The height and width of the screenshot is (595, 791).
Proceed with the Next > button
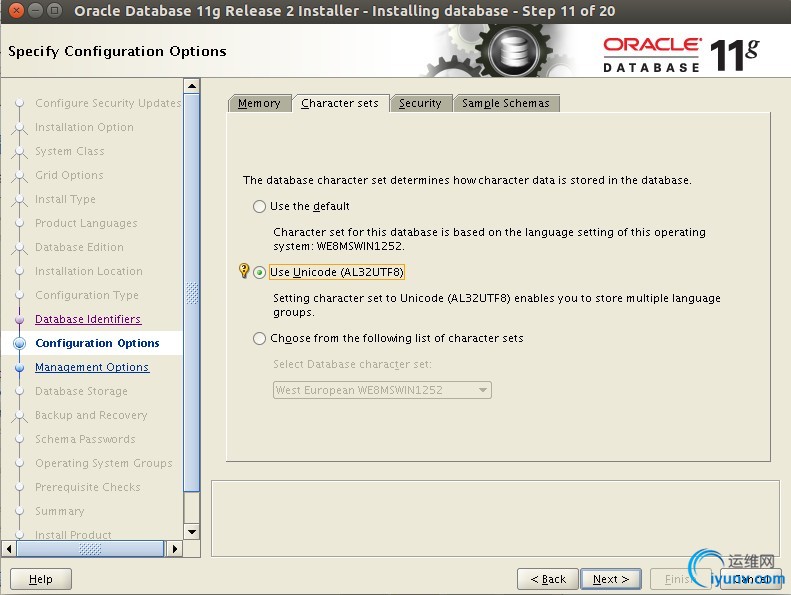coord(611,579)
